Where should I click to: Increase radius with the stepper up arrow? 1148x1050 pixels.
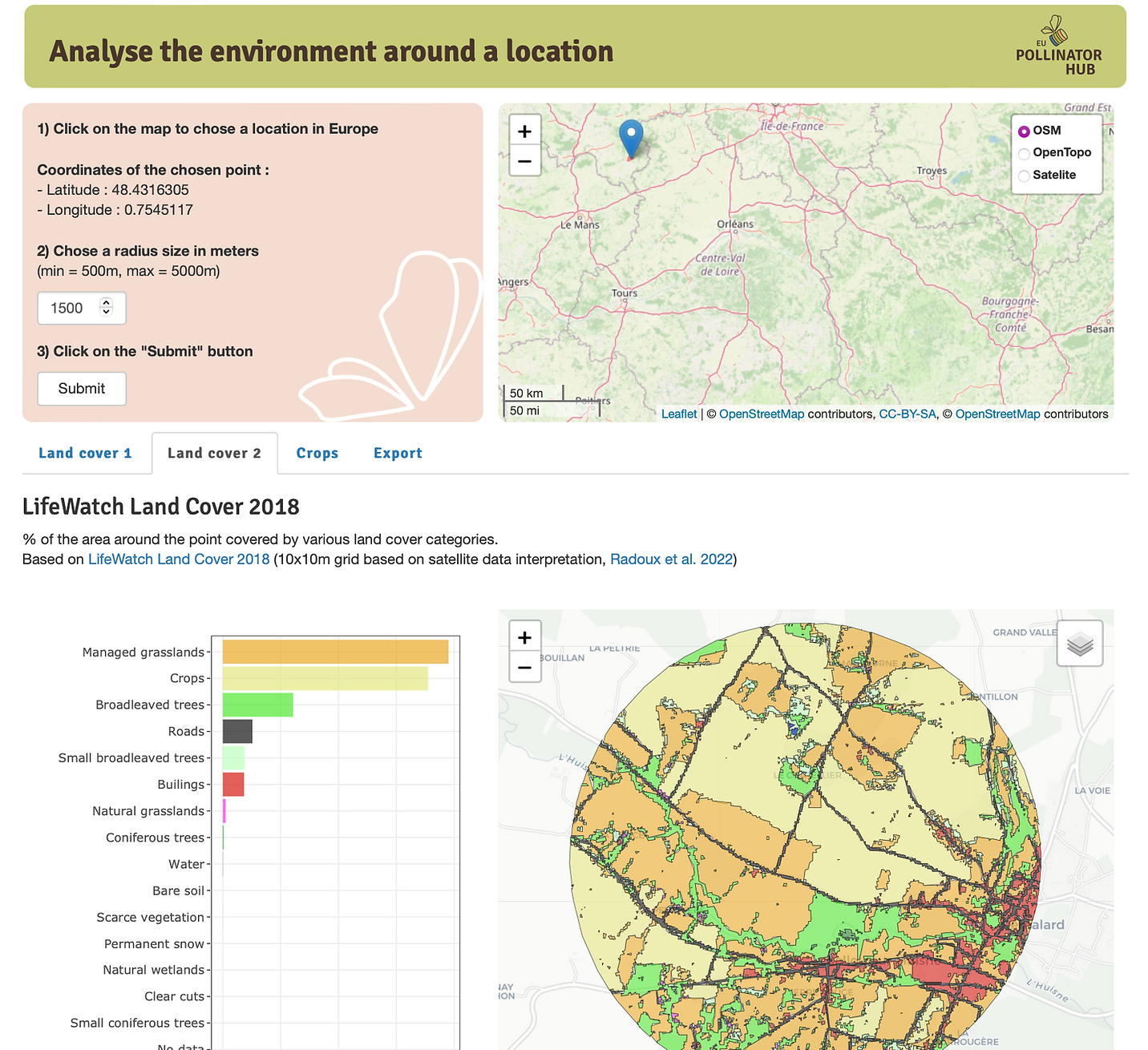pyautogui.click(x=107, y=302)
